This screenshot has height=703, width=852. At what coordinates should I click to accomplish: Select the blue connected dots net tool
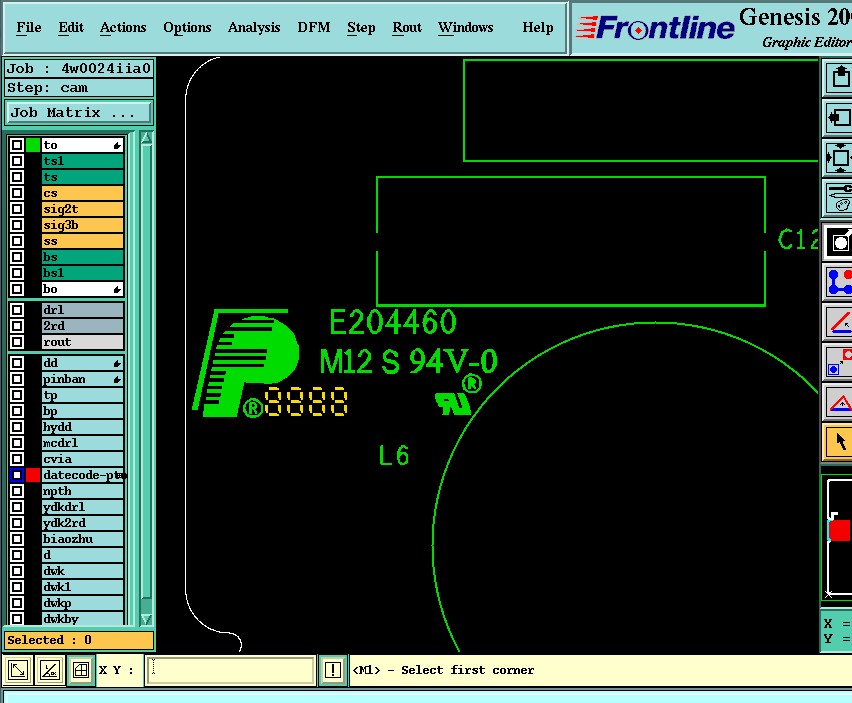838,282
